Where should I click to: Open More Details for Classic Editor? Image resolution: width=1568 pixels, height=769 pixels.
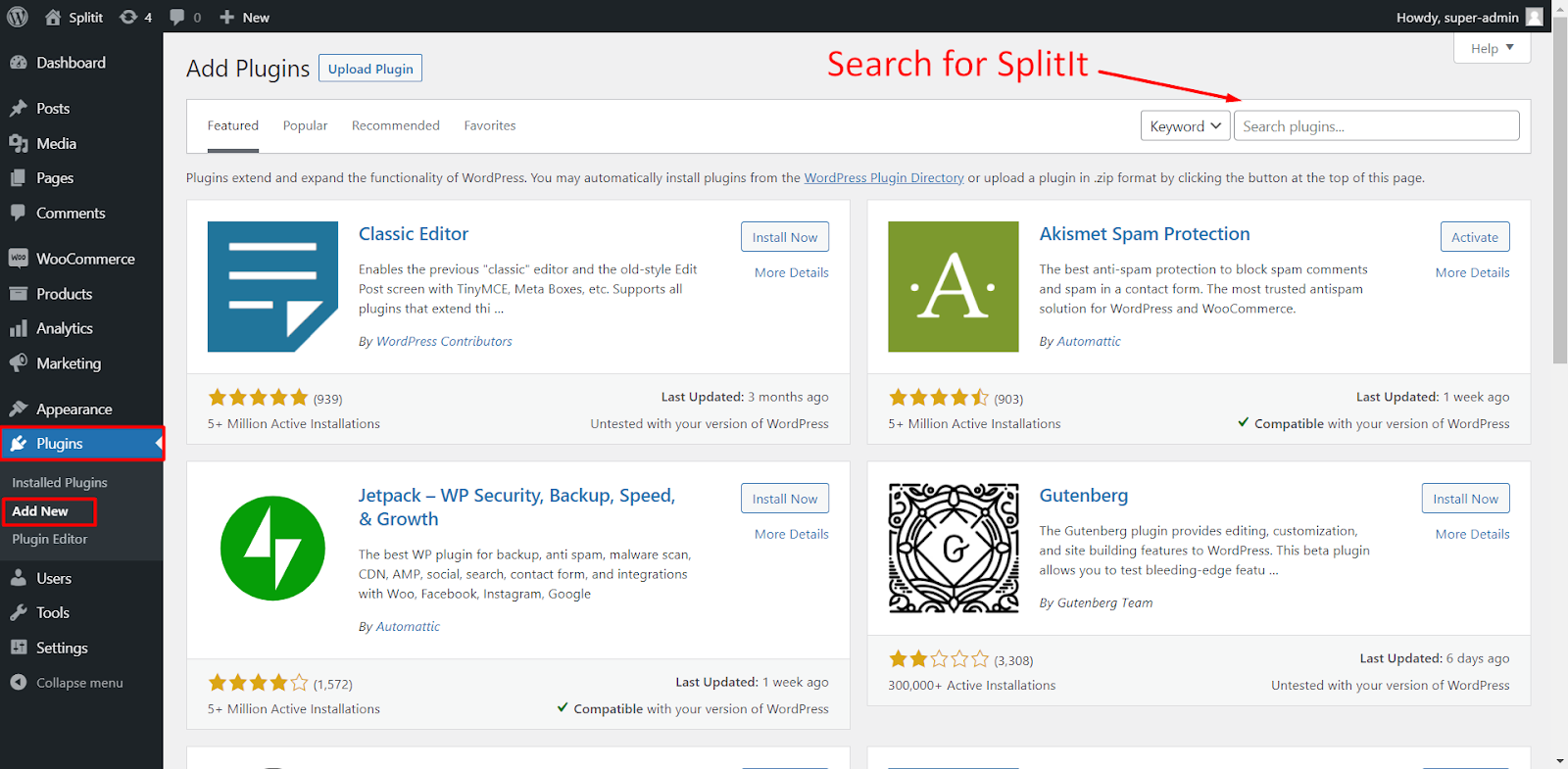pyautogui.click(x=792, y=272)
